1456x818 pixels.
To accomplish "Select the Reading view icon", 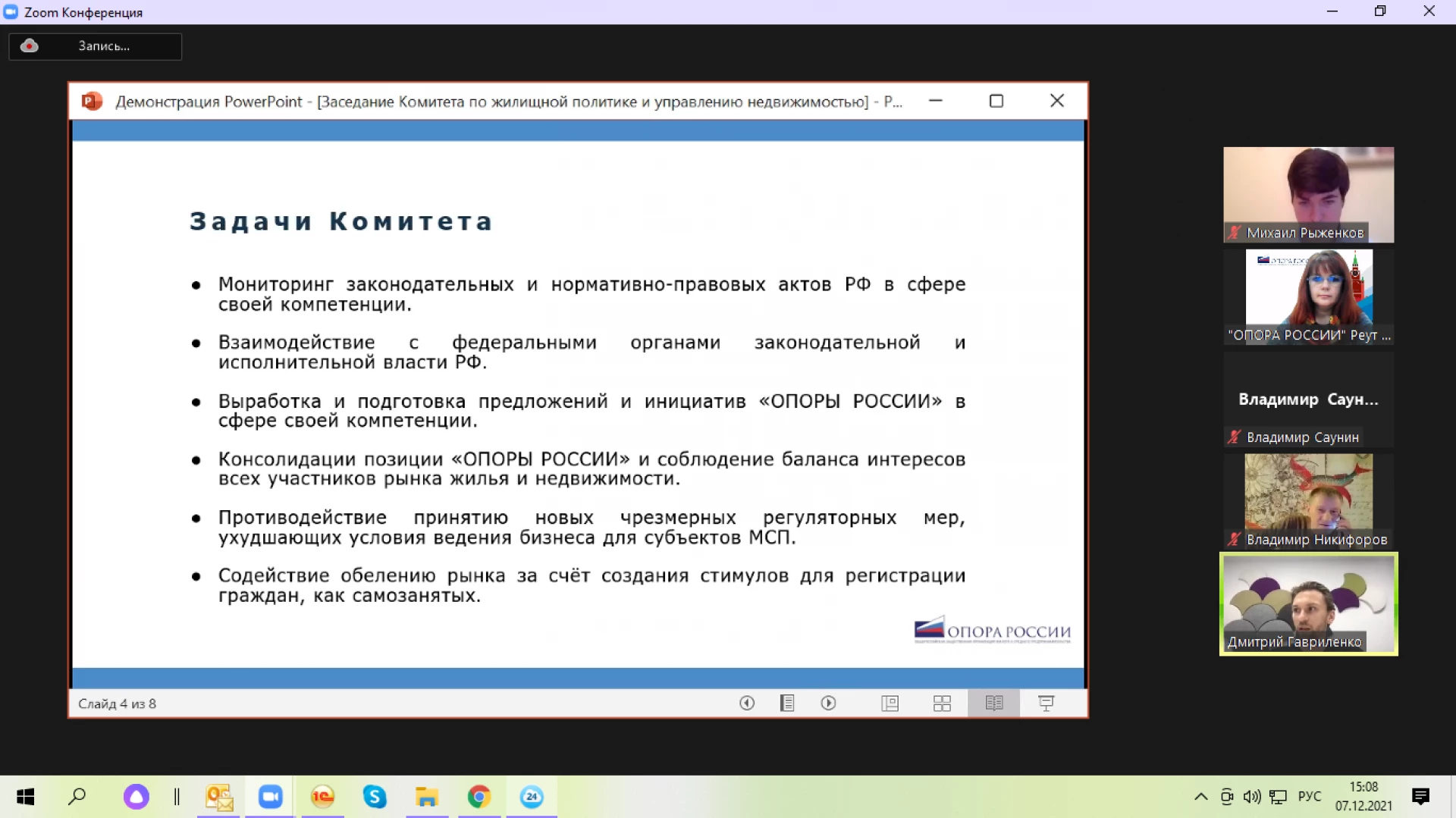I will (x=994, y=703).
